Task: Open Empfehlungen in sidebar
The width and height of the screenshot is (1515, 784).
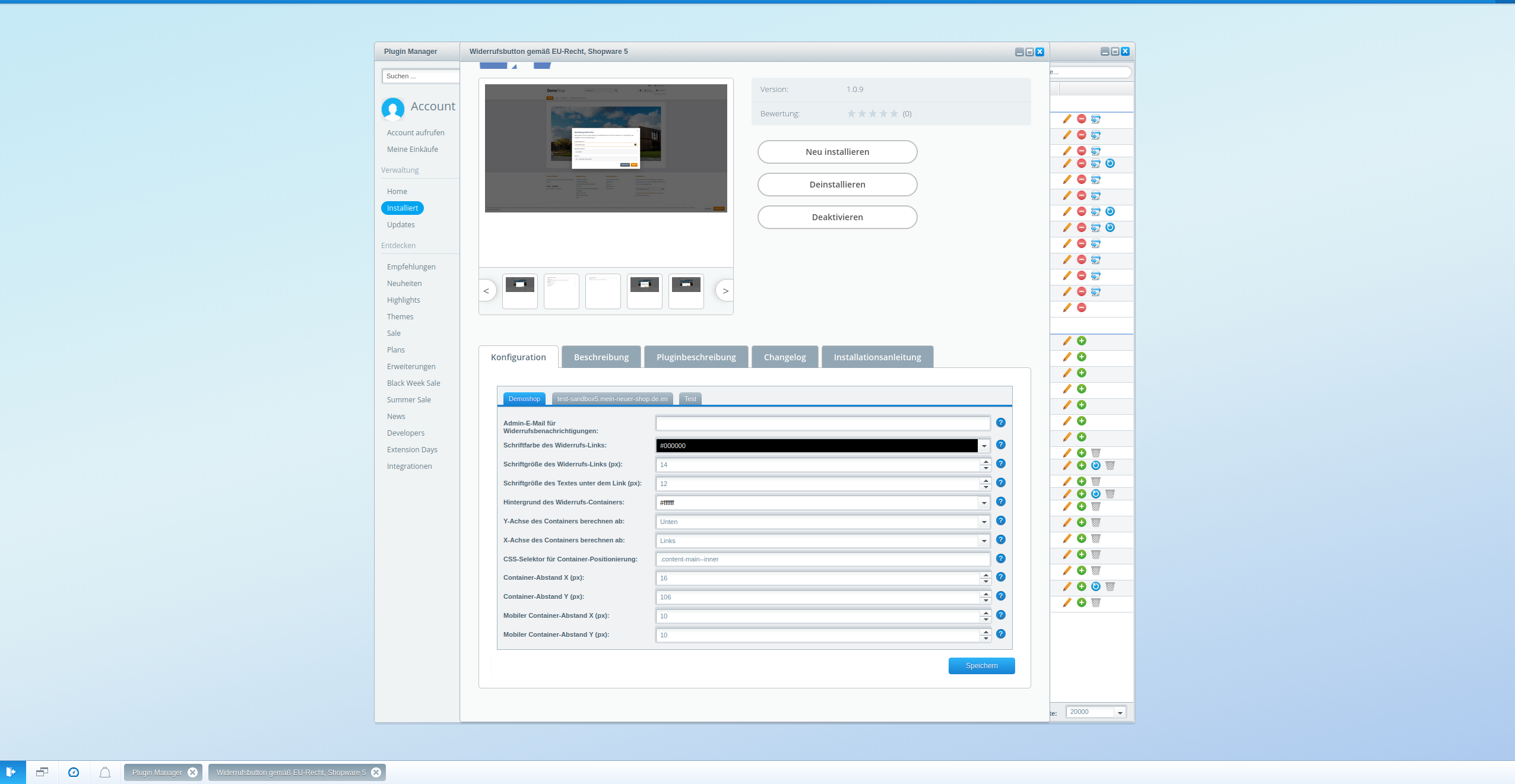Action: pyautogui.click(x=411, y=266)
